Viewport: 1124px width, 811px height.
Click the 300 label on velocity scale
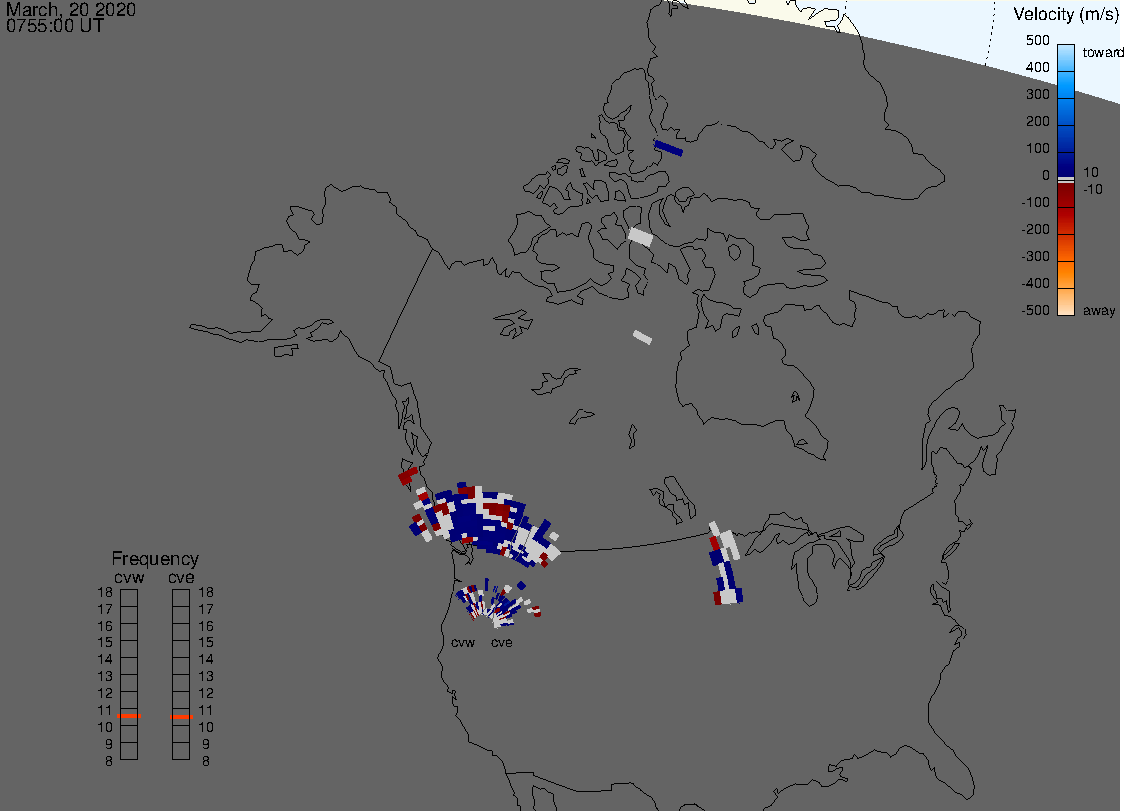coord(1037,95)
